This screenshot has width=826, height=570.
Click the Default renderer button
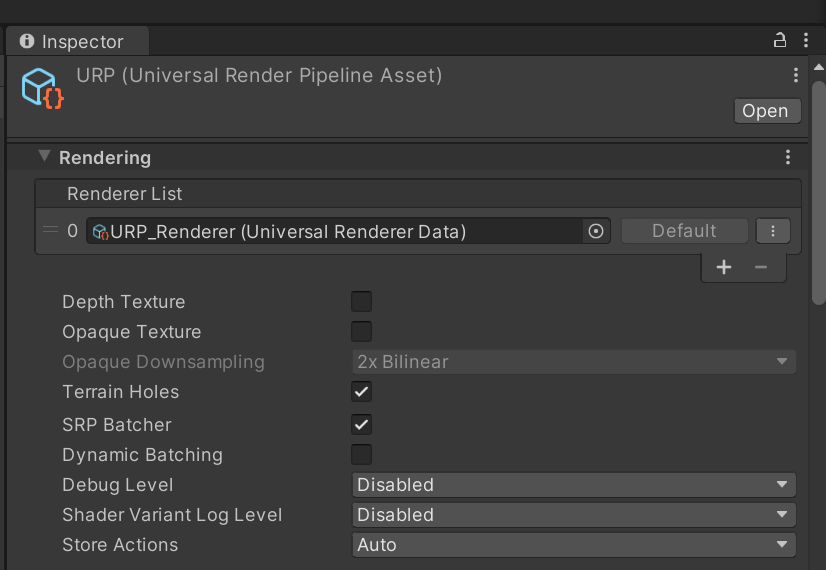click(684, 231)
